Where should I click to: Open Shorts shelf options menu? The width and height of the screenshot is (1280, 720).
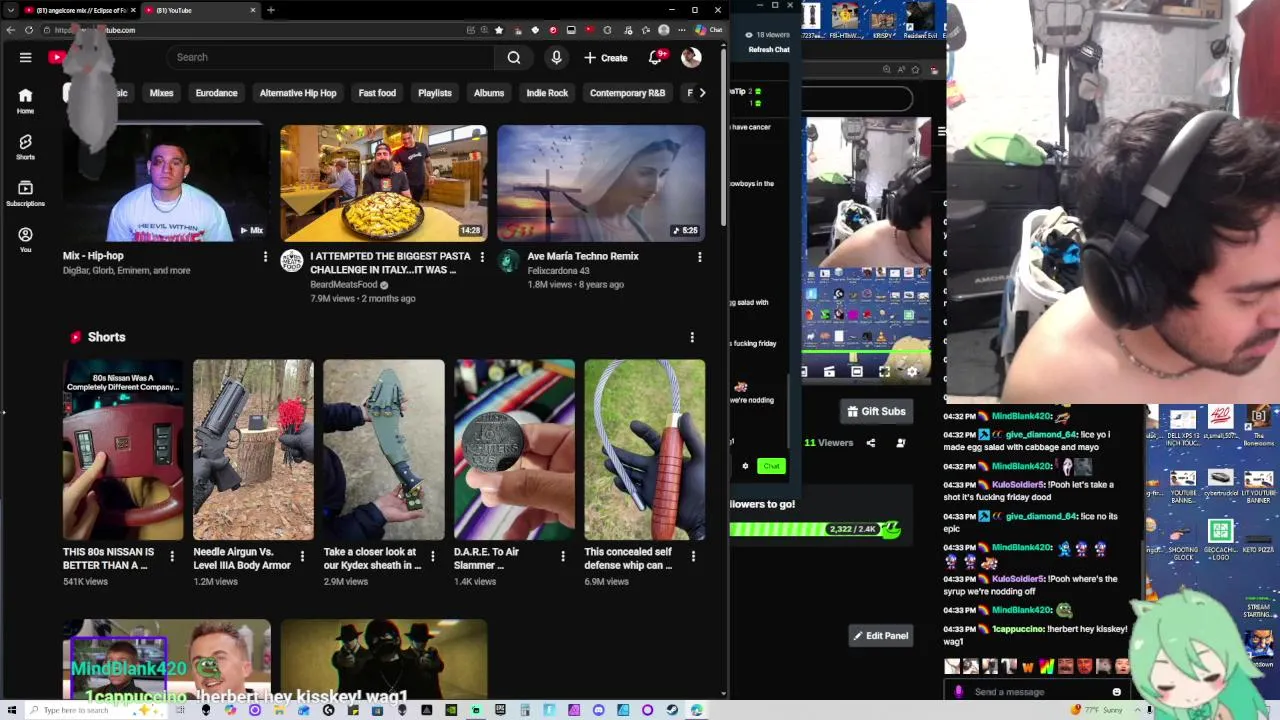(692, 338)
